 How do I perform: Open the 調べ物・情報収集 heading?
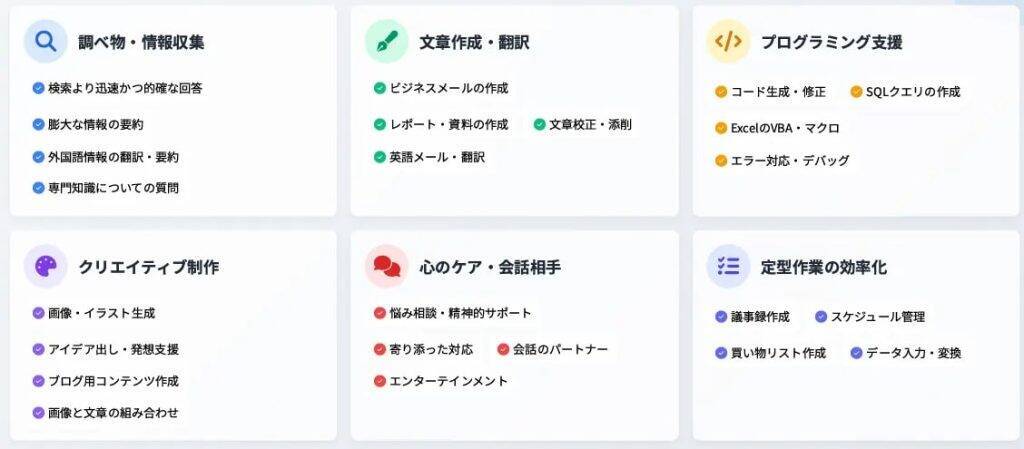pyautogui.click(x=141, y=42)
